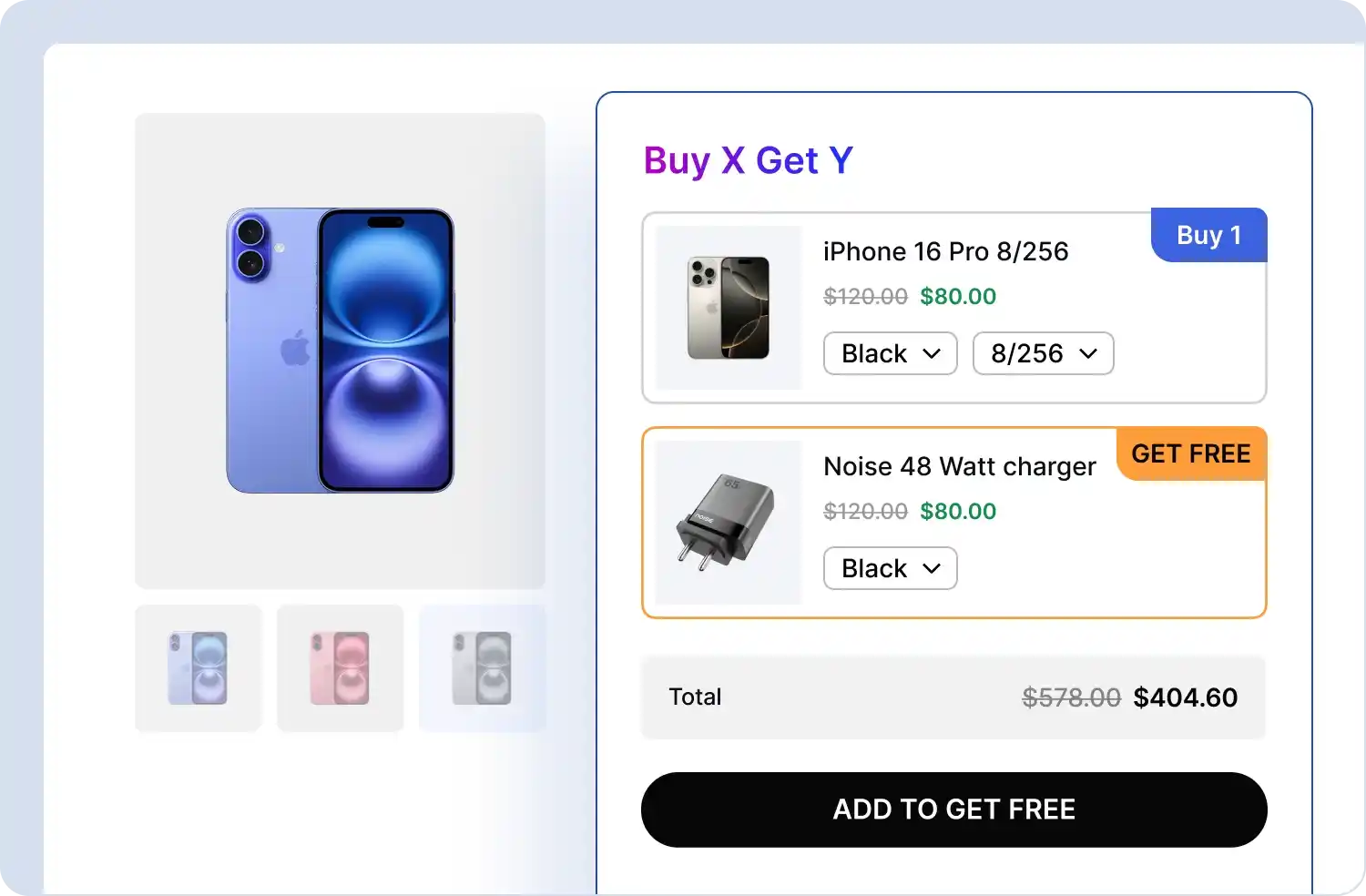Viewport: 1366px width, 896px height.
Task: Click the strikethrough $578.00 price
Action: (x=1070, y=697)
